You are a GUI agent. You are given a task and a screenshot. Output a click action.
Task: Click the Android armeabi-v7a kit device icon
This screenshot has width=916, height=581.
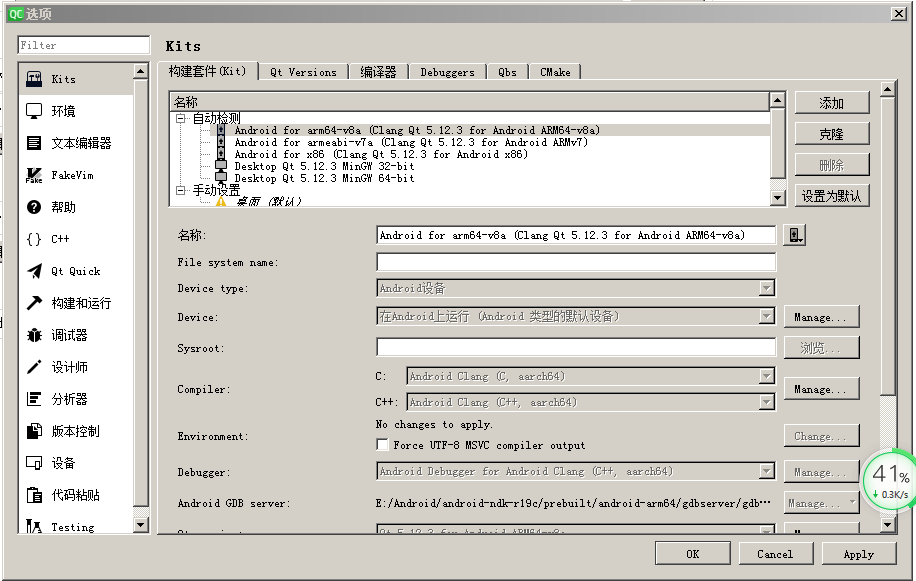tap(221, 142)
